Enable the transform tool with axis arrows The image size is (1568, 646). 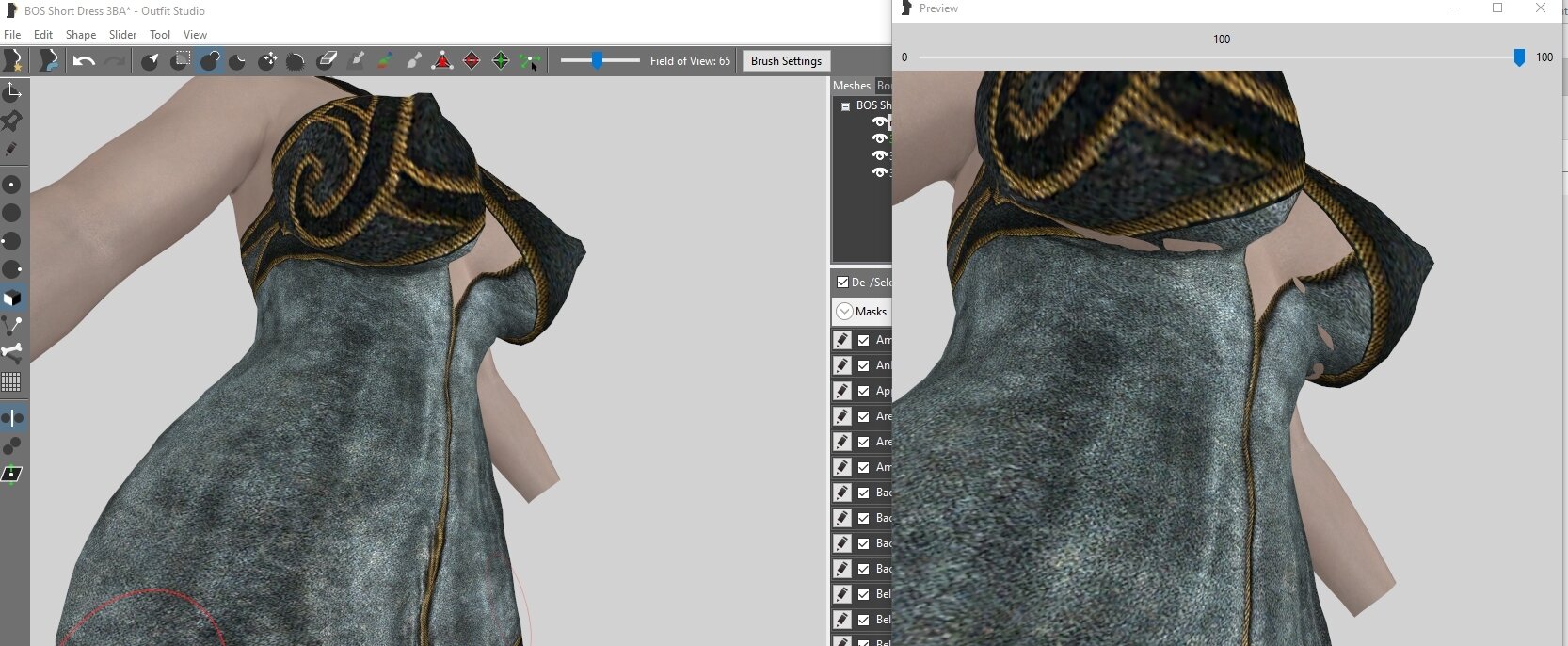(x=12, y=91)
